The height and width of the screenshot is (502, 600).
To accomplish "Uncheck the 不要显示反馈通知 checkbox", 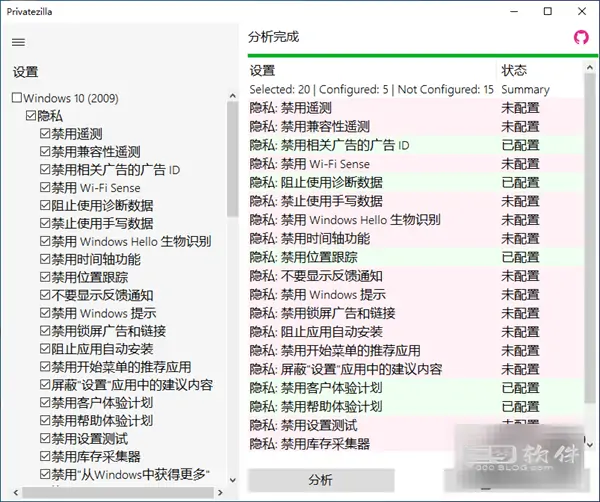I will [x=45, y=295].
